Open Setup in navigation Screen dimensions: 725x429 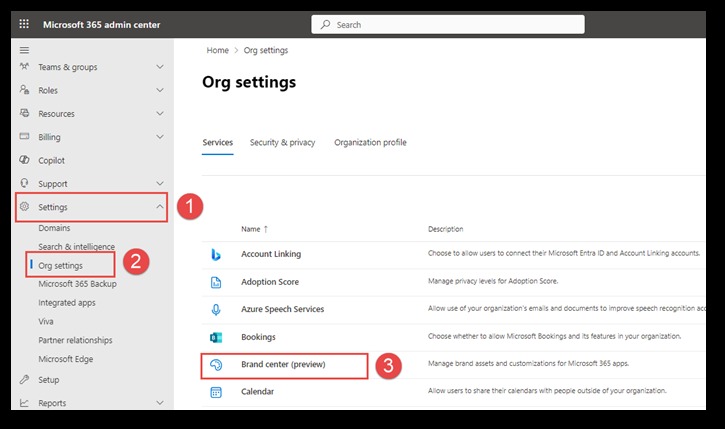click(x=49, y=380)
